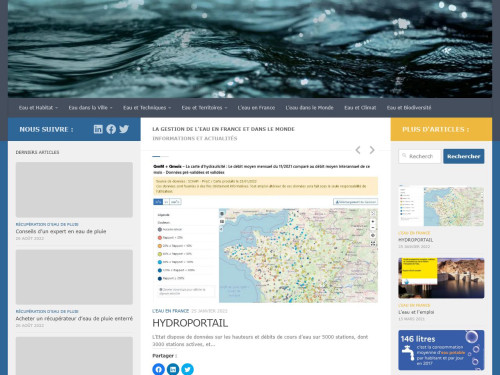Viewport: 500px width, 375px height.
Task: Share article on Twitter round icon
Action: [187, 369]
